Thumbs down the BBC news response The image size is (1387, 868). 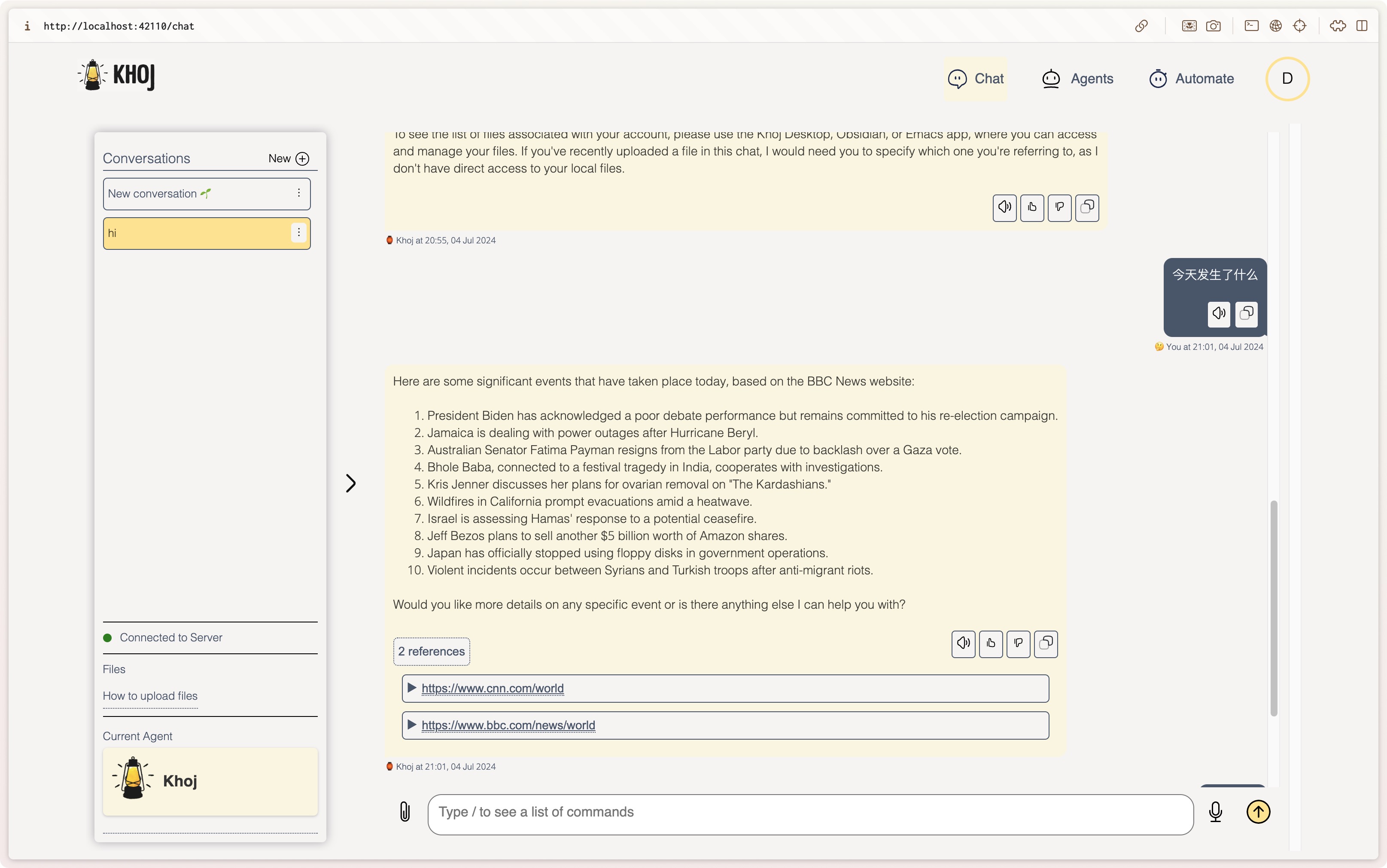click(x=1018, y=643)
